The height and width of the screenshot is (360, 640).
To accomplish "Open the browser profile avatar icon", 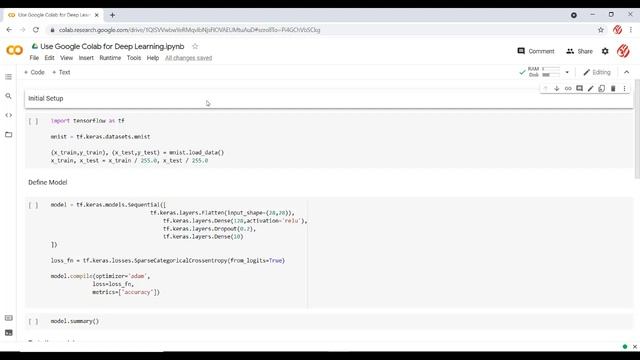I will 617,30.
